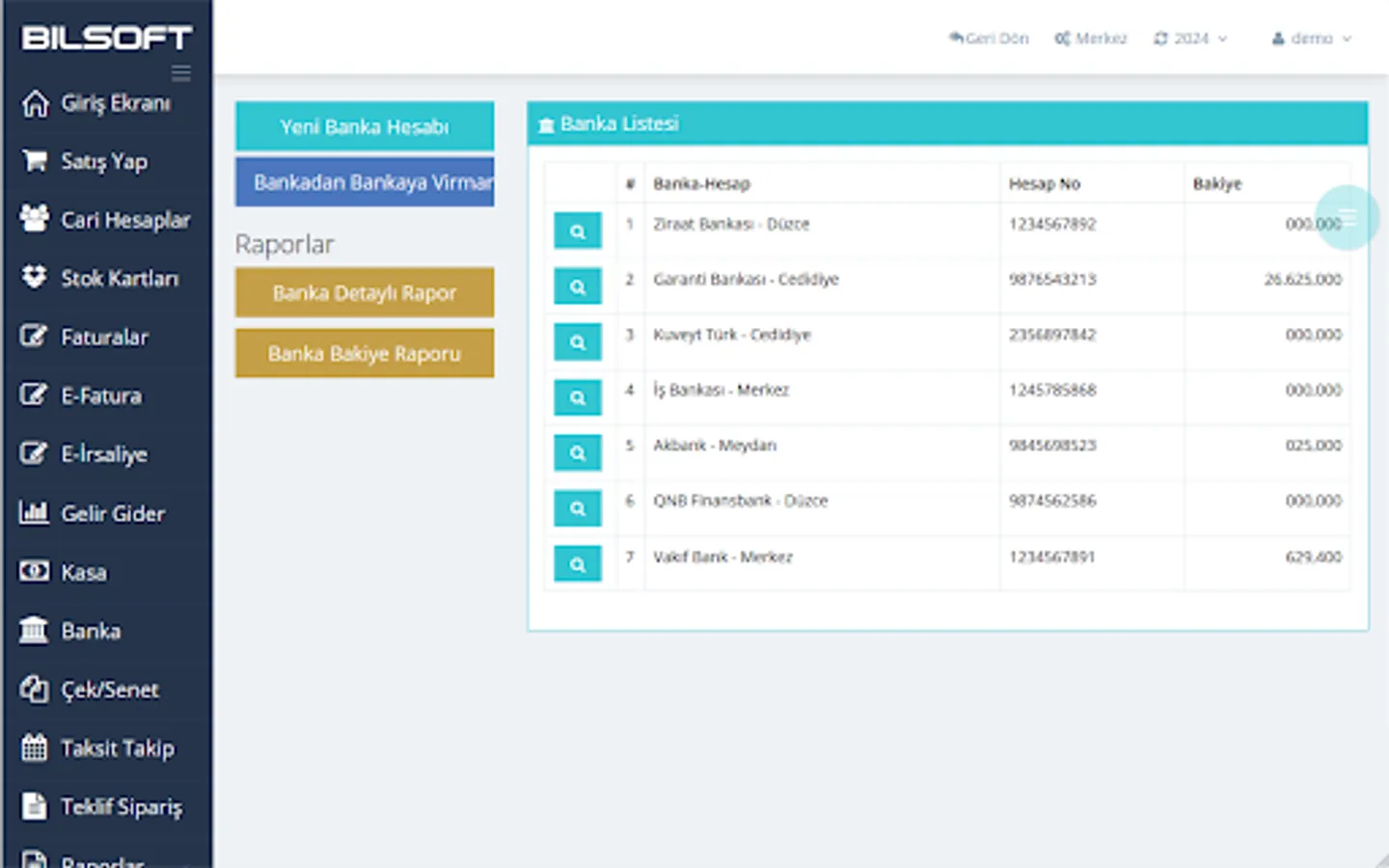Expand the 2024 year dropdown
This screenshot has width=1389, height=868.
(1191, 39)
